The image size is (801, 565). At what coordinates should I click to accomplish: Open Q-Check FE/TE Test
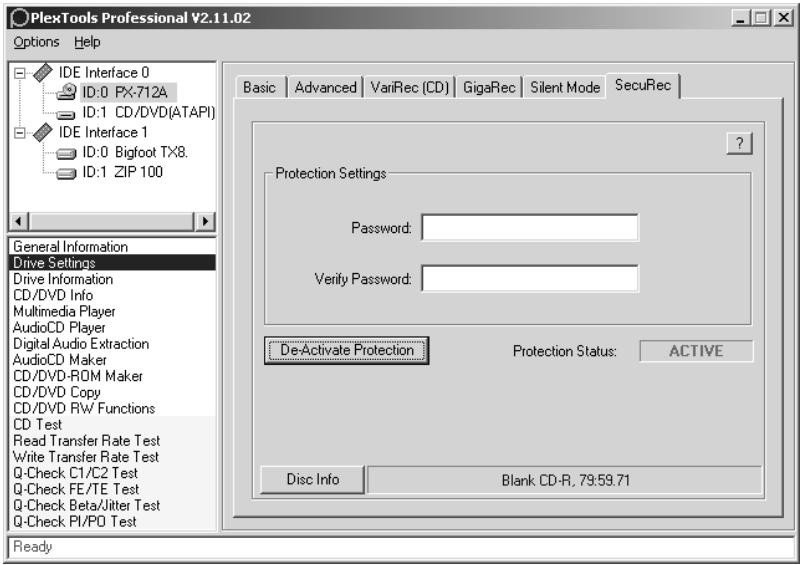tap(112, 489)
